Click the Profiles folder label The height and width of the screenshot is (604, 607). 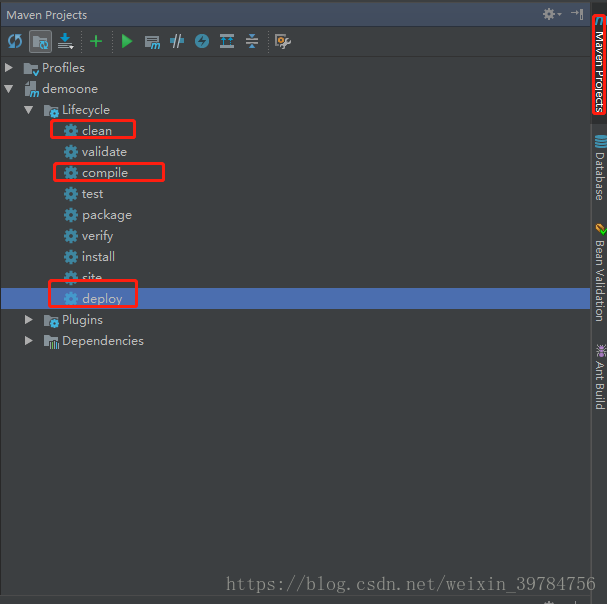[x=63, y=68]
